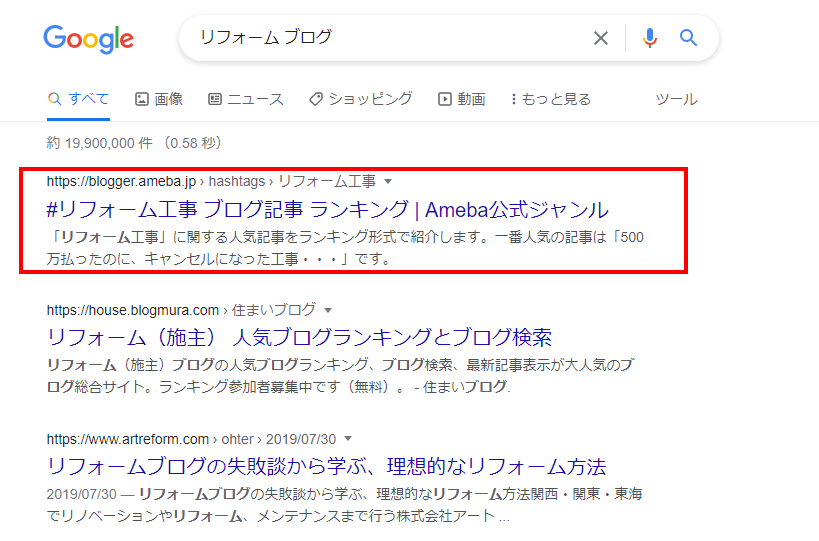Open the Ameba公式ジャンル ranking result
819x541 pixels.
pyautogui.click(x=327, y=209)
